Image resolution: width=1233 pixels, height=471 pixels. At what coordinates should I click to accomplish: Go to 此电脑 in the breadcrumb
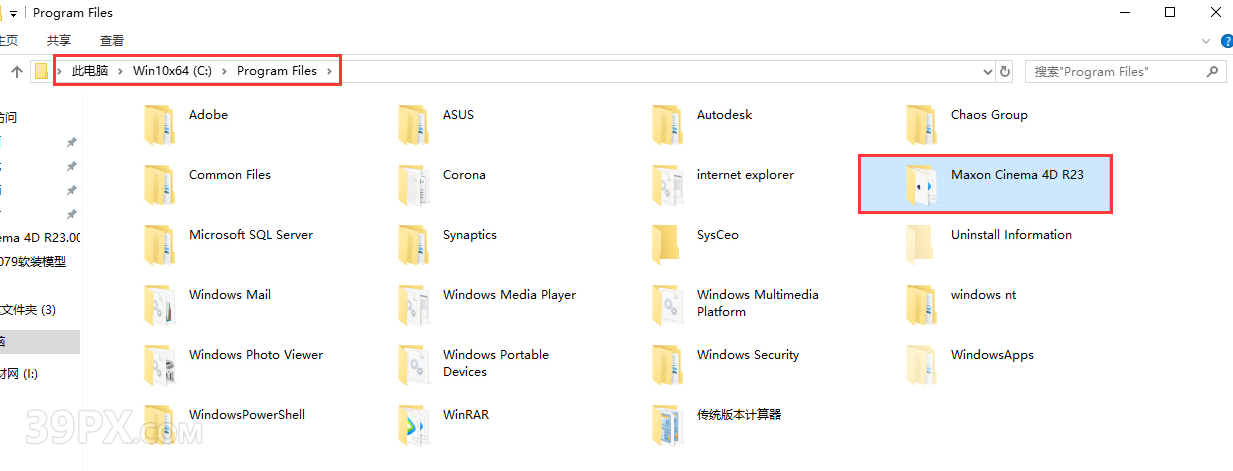click(x=90, y=71)
